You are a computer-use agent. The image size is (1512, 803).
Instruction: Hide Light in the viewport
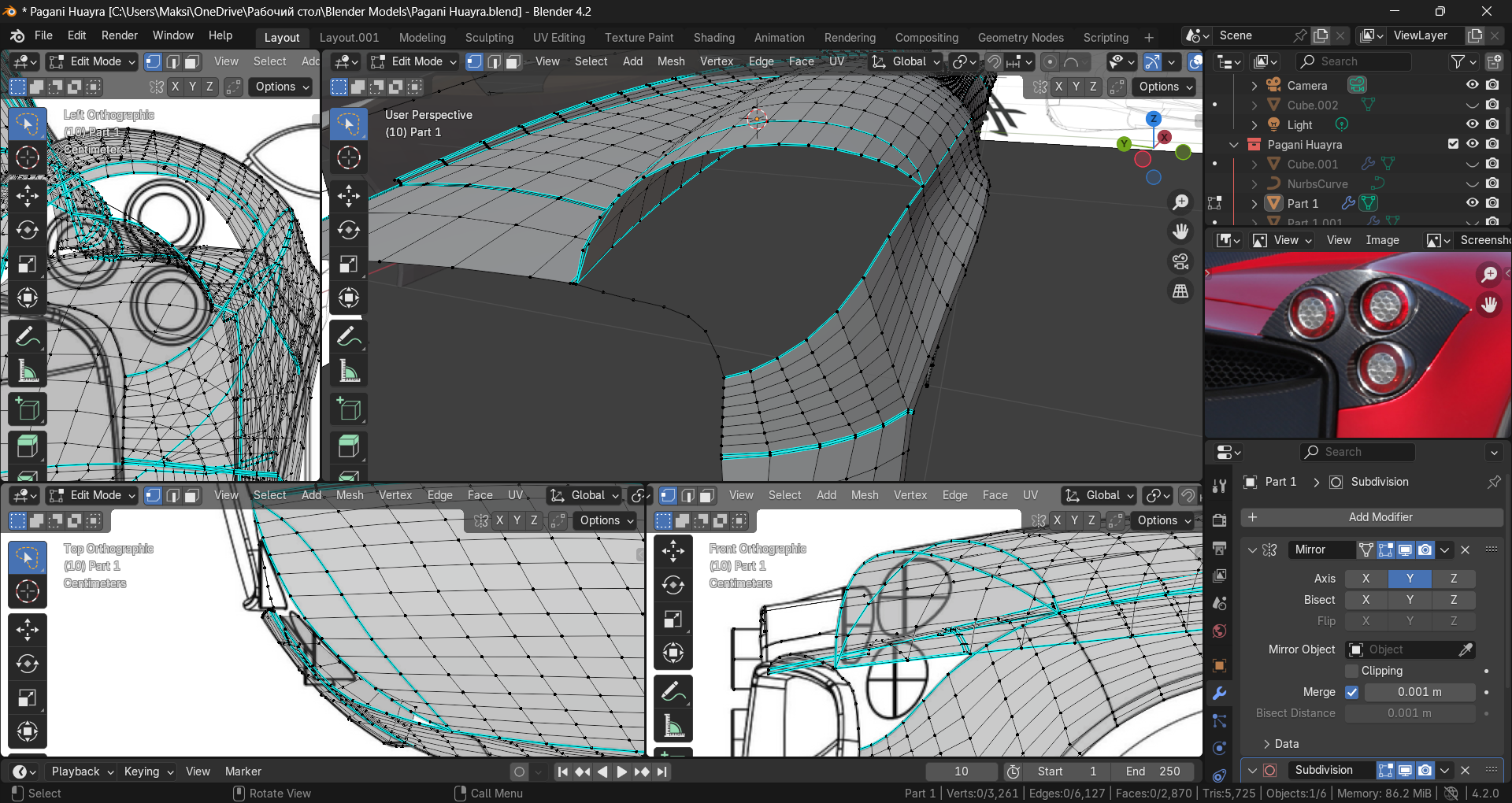click(x=1472, y=124)
